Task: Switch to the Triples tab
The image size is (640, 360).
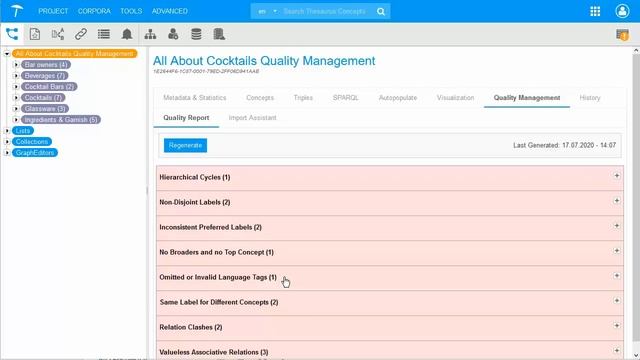Action: pos(303,98)
